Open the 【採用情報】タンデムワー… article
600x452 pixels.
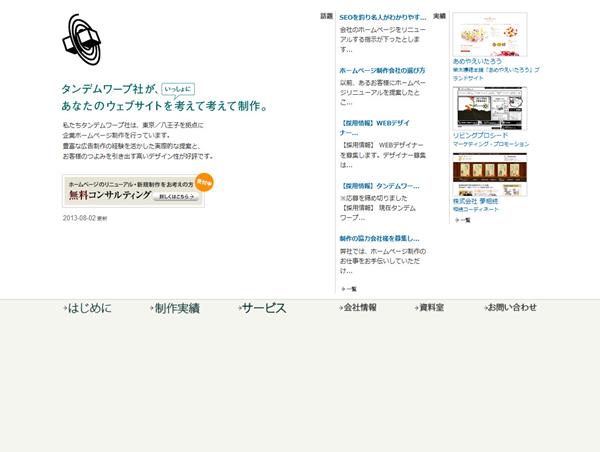tap(379, 186)
